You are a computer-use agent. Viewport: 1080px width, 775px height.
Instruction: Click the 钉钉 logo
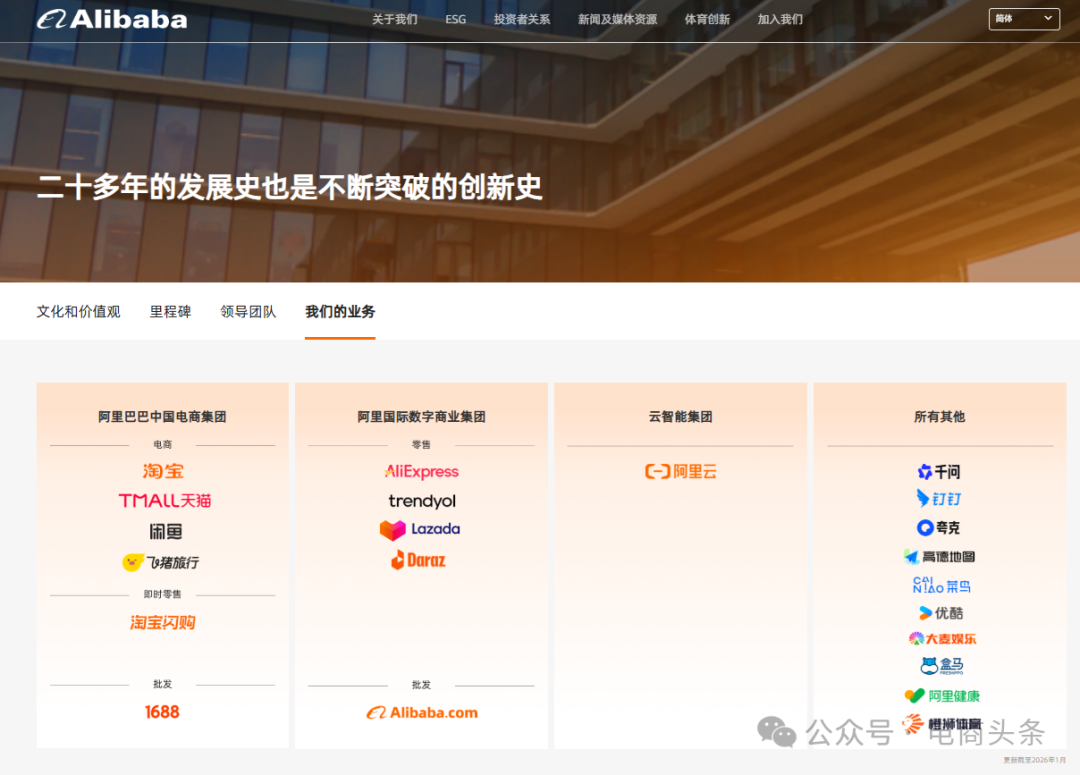(x=939, y=499)
